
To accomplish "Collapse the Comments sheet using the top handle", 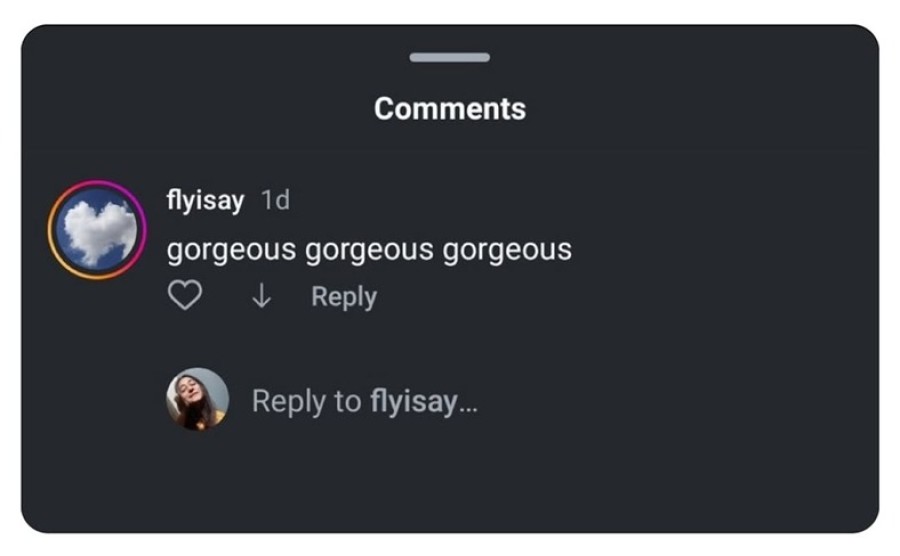I will pyautogui.click(x=449, y=58).
